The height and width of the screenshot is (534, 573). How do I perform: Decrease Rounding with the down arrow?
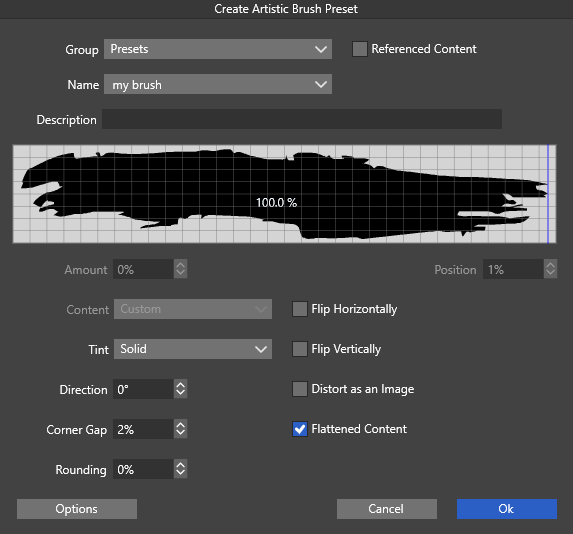click(181, 473)
